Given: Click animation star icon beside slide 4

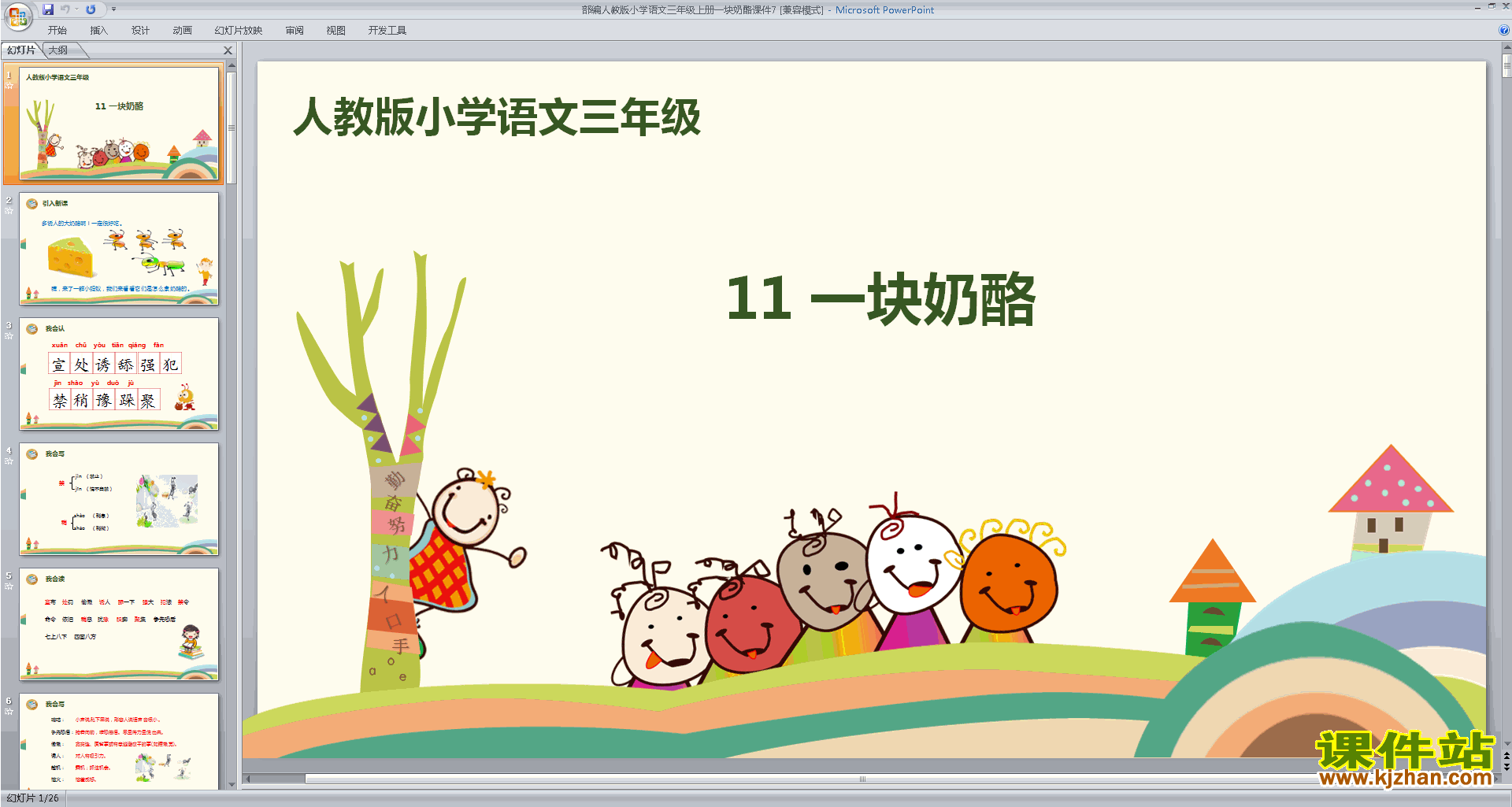Looking at the screenshot, I should coord(9,461).
